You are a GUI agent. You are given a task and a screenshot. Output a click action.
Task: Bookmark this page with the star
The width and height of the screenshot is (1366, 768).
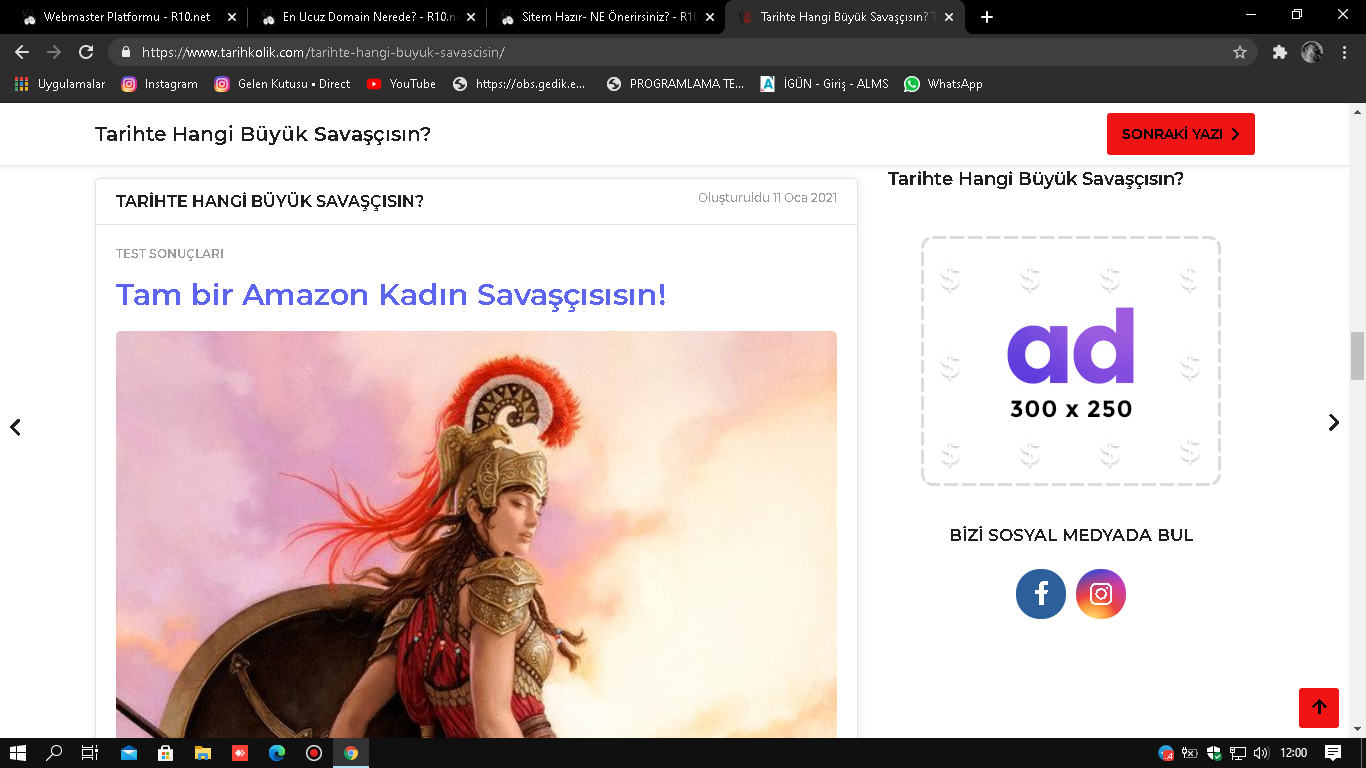(1240, 52)
